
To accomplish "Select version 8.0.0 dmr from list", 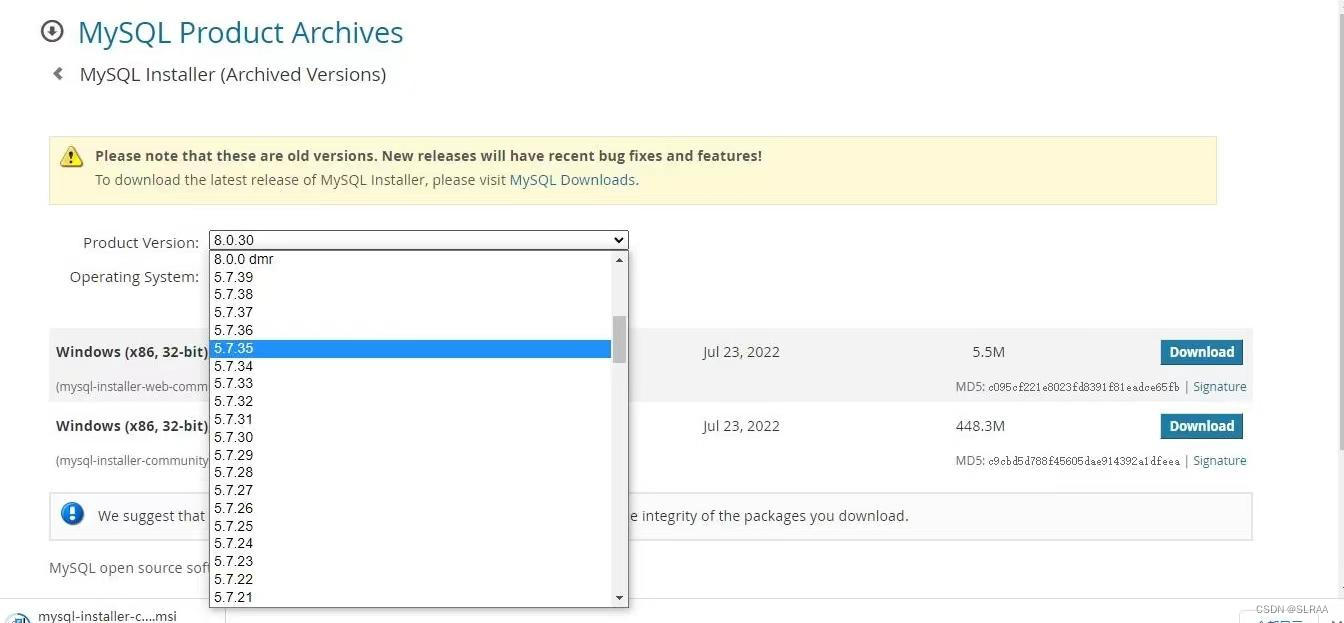I will coord(410,259).
